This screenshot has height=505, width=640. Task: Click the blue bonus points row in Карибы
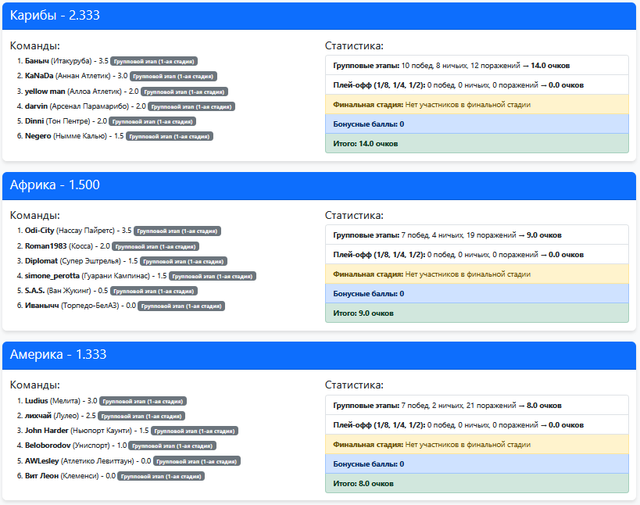[476, 124]
